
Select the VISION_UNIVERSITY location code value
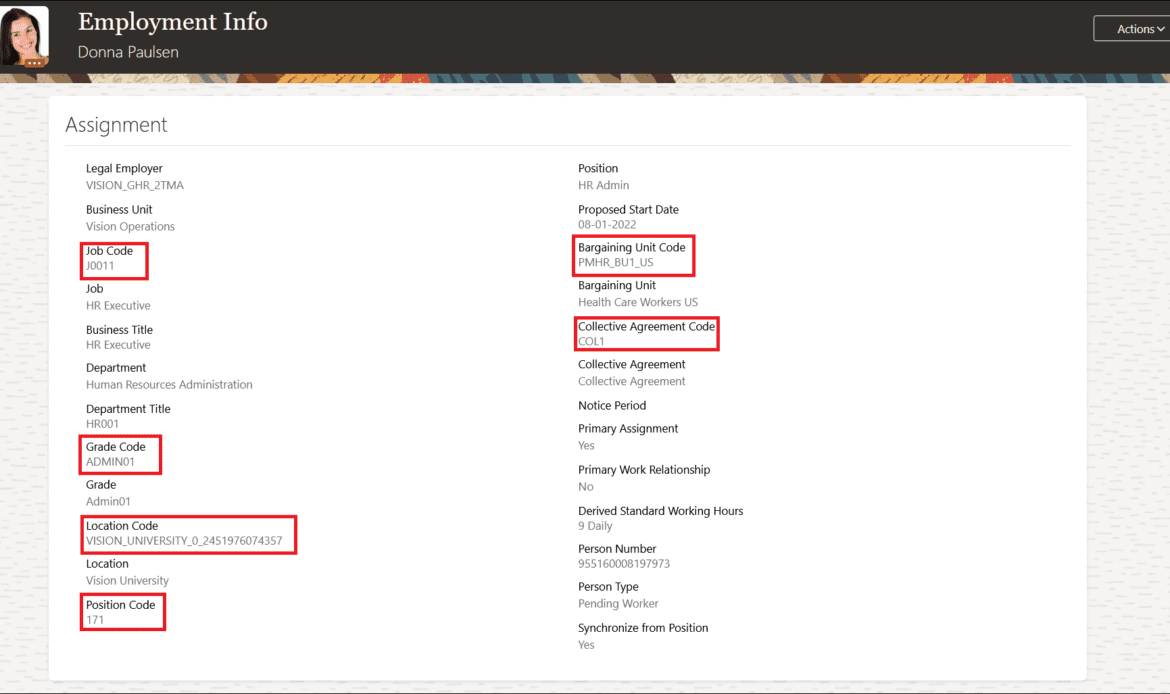click(x=184, y=541)
